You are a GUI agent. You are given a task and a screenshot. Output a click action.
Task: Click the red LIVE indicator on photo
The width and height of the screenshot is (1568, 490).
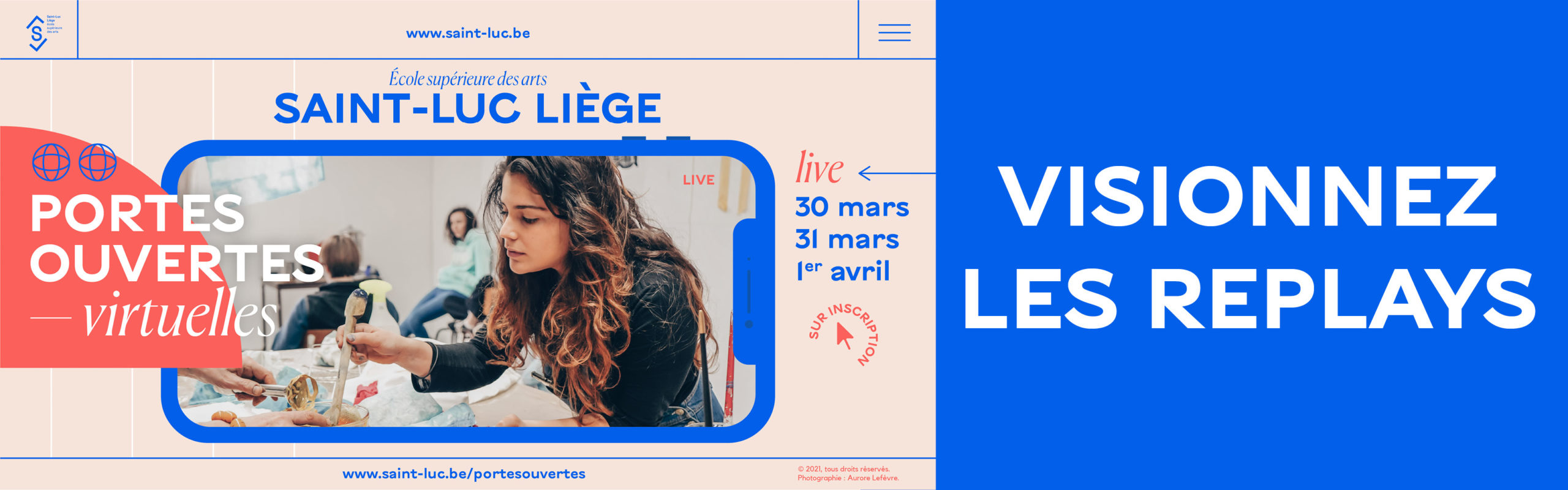click(x=699, y=180)
